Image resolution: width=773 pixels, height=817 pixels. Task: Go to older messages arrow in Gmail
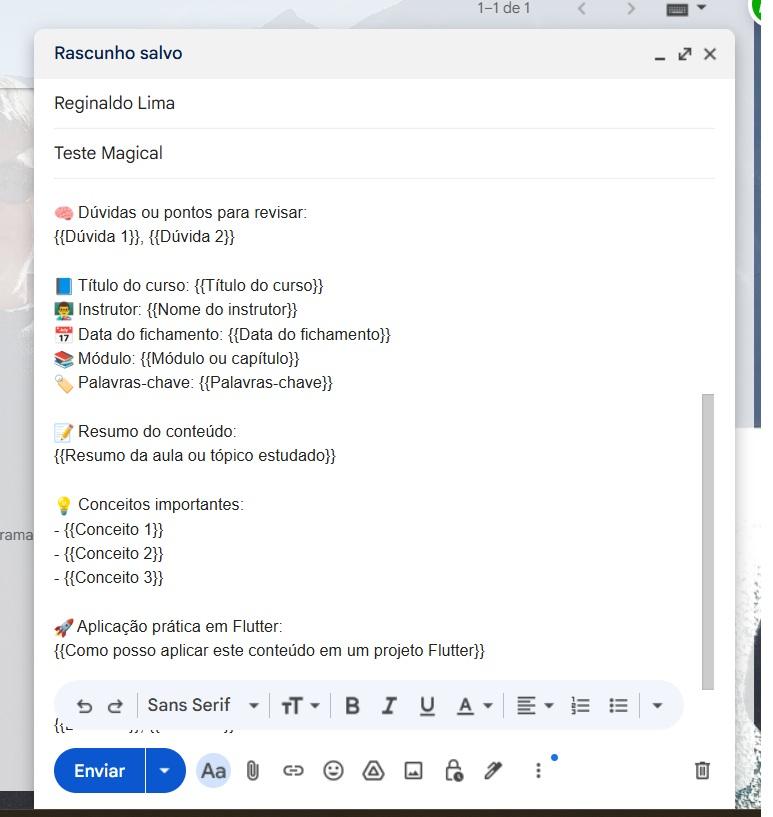(x=631, y=8)
